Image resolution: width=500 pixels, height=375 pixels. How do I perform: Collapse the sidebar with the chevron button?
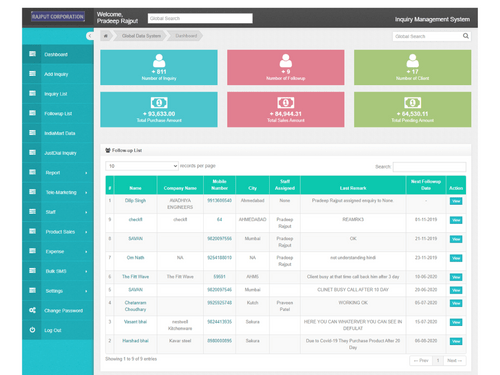click(90, 36)
